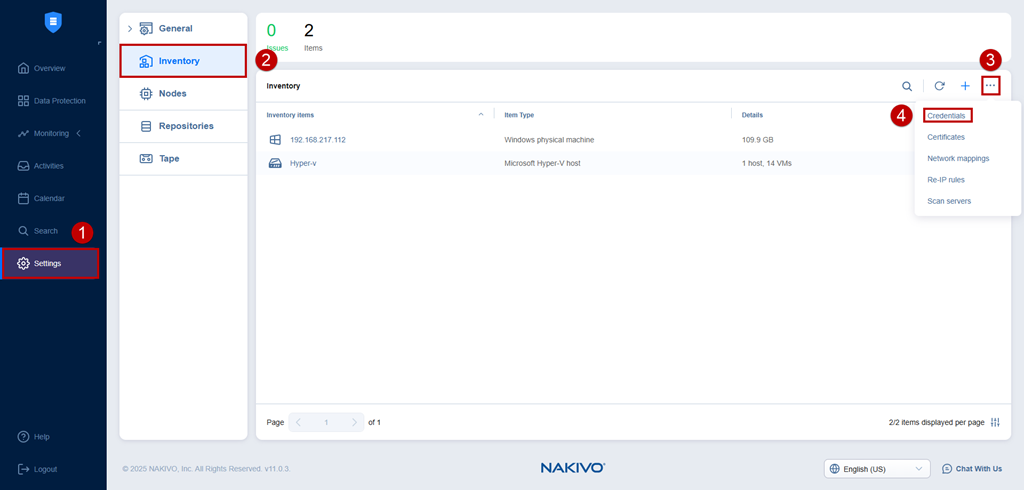
Task: Go to the next page arrow
Action: [355, 423]
